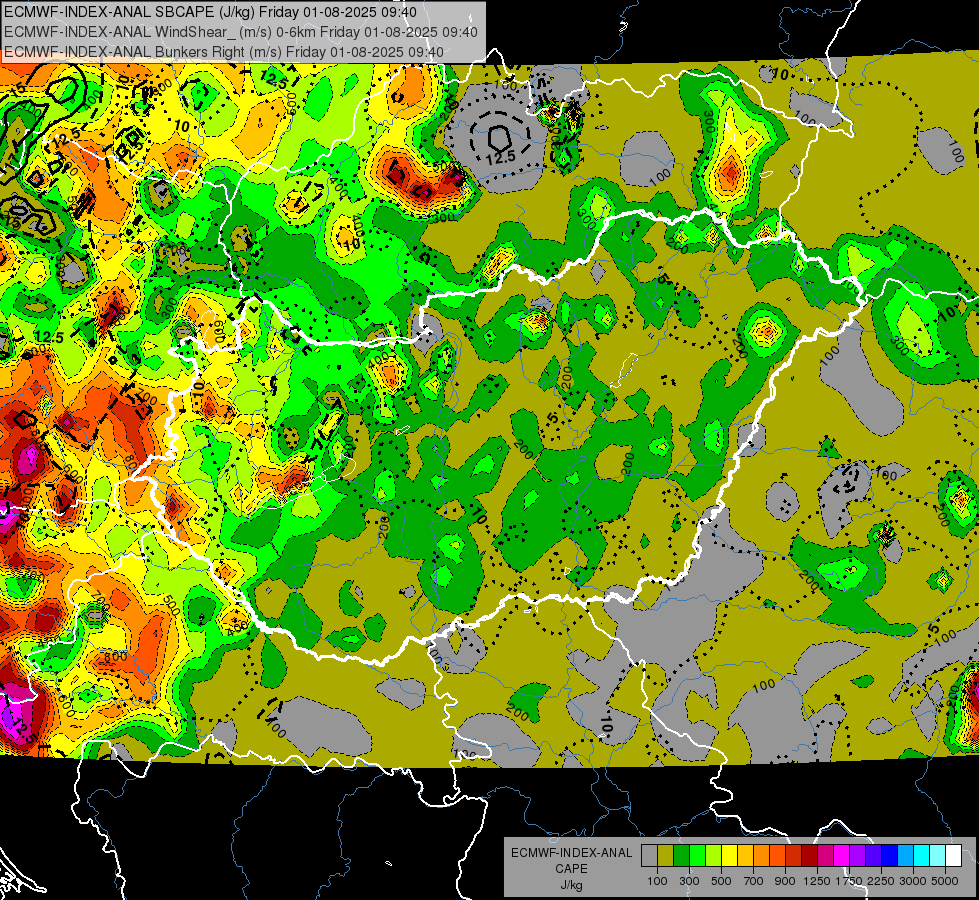This screenshot has height=900, width=979.
Task: Click the 3000 value on the legend
Action: point(912,881)
